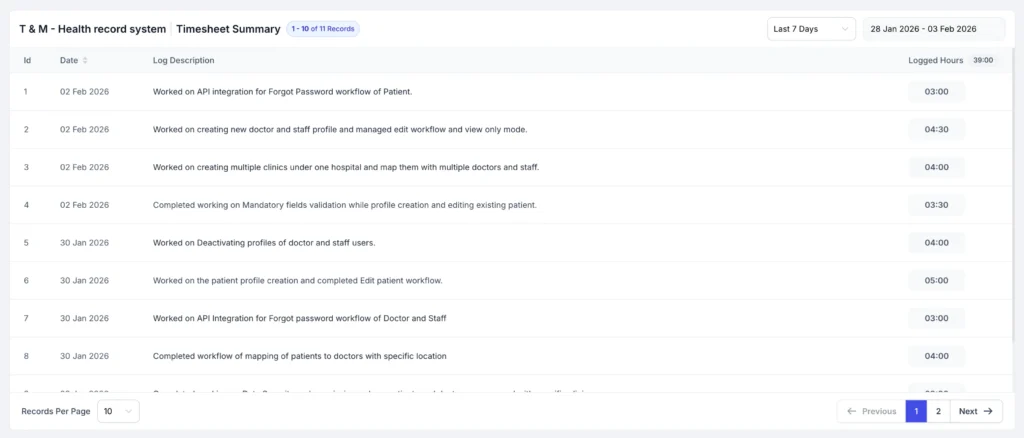Open the 28 Jan – 03 Feb date picker
Viewport: 1024px width, 438px height.
tap(934, 29)
